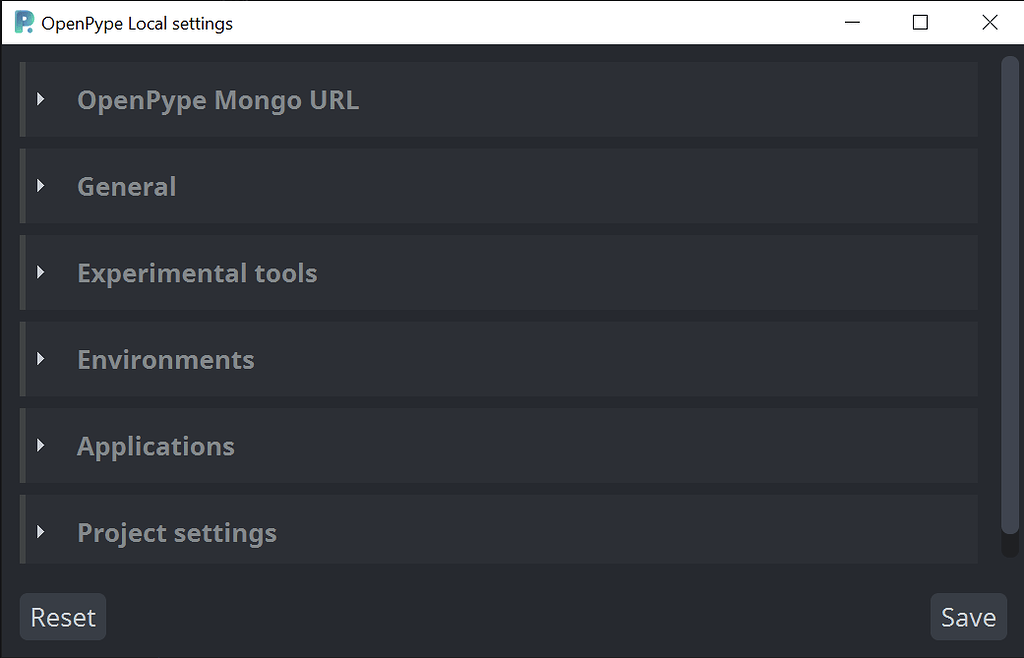Image resolution: width=1024 pixels, height=658 pixels.
Task: Open the Project settings header
Action: (176, 532)
